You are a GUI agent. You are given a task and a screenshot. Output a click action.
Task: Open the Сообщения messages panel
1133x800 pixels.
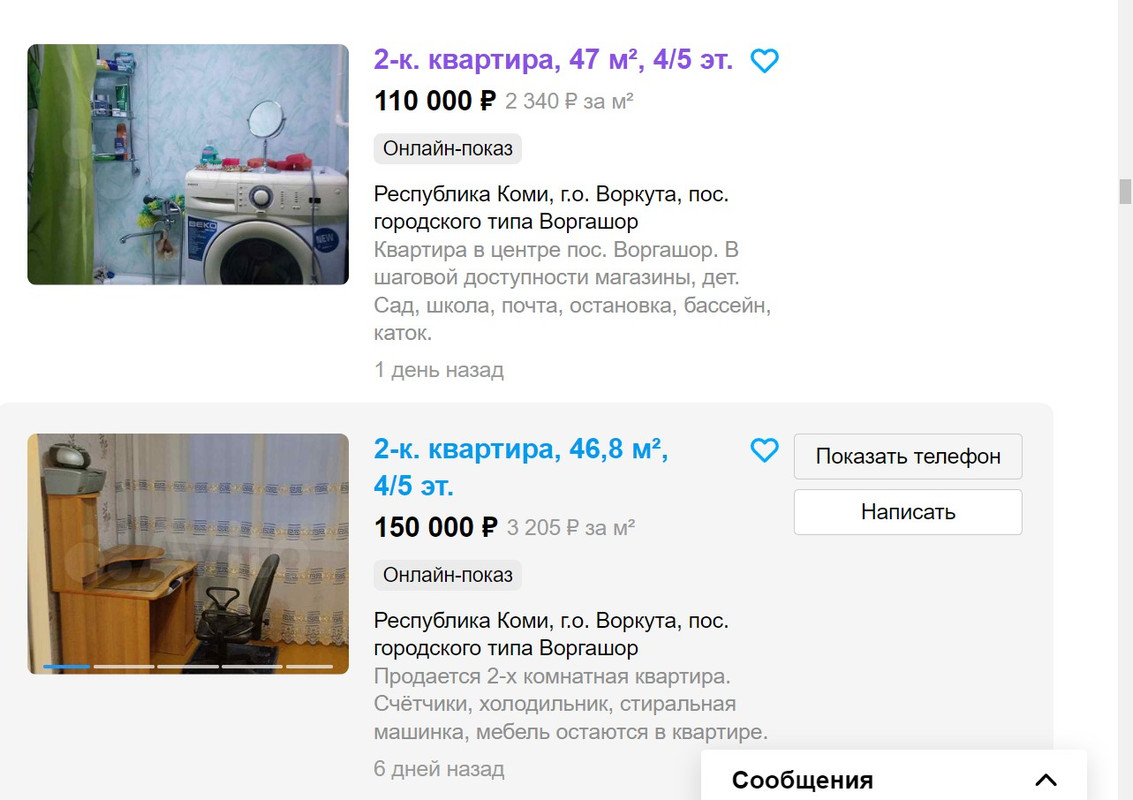pyautogui.click(x=802, y=780)
